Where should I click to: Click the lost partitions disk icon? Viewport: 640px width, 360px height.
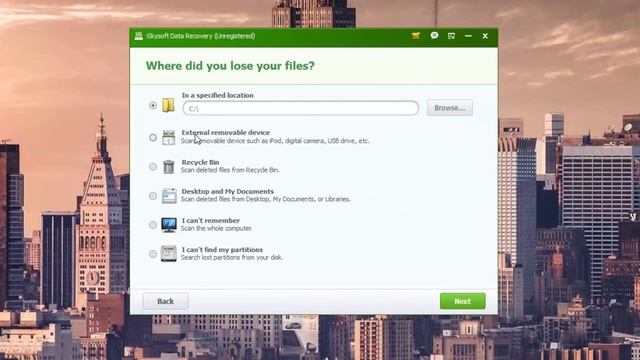point(169,254)
